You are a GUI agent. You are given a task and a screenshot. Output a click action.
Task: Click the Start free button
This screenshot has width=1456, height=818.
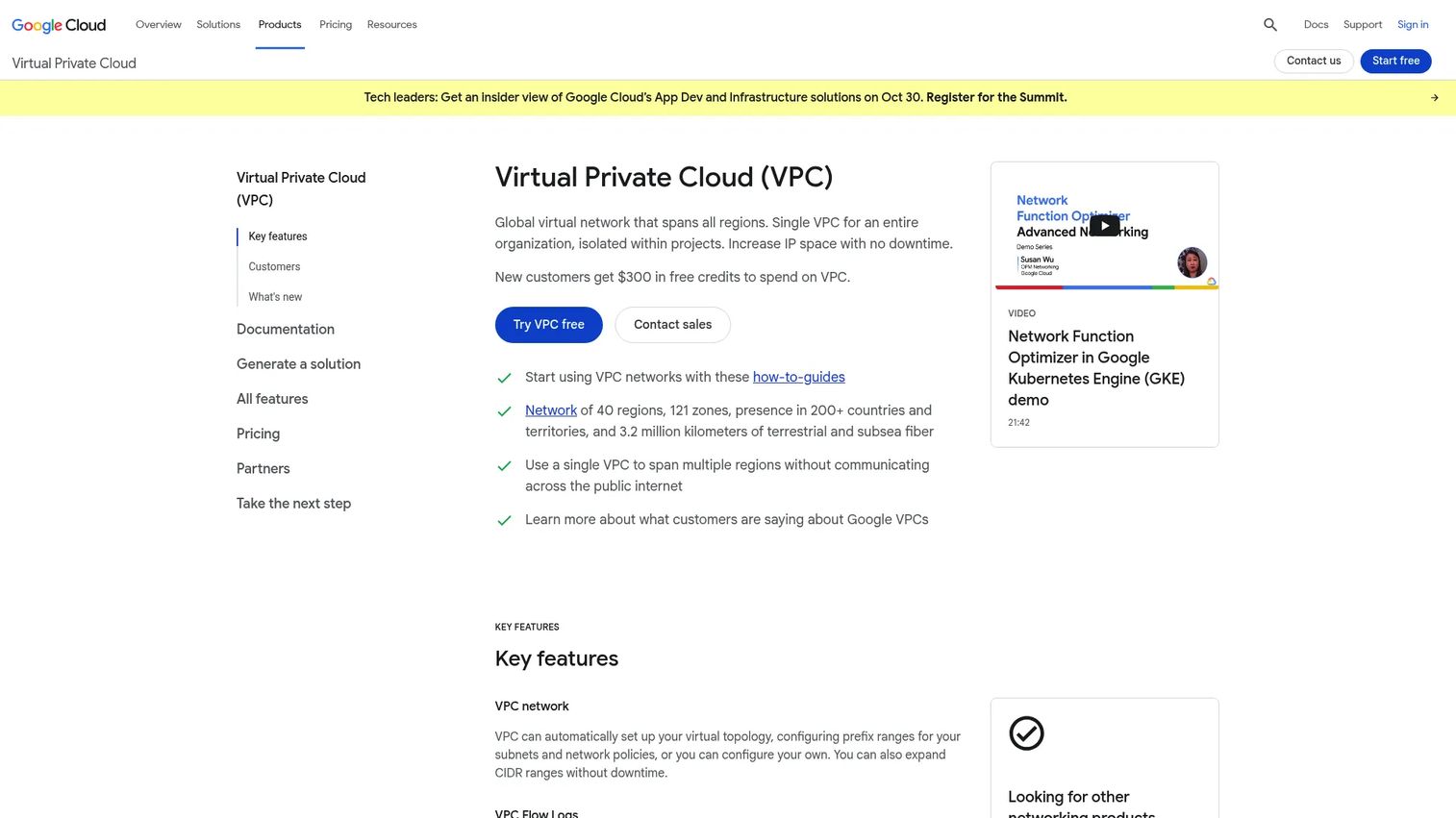(1395, 62)
